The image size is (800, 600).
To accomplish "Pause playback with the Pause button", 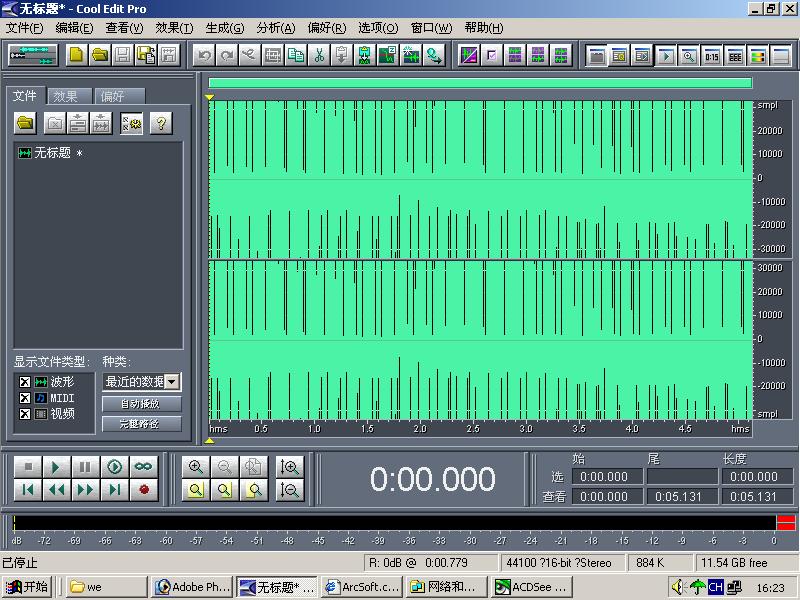I will (x=84, y=467).
